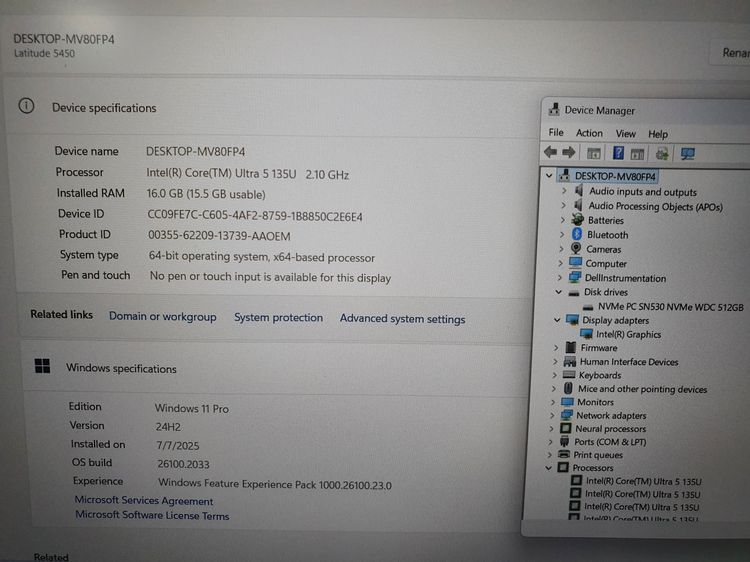Click the Back arrow in Device Manager toolbar
This screenshot has height=562, width=750.
(551, 153)
